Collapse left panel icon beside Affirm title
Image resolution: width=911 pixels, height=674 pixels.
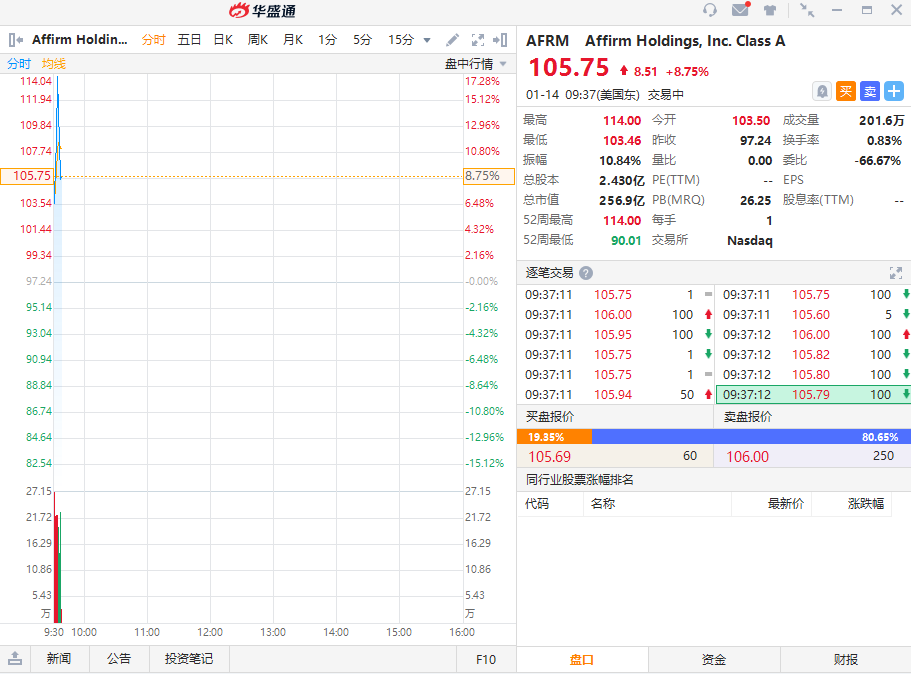pyautogui.click(x=16, y=40)
